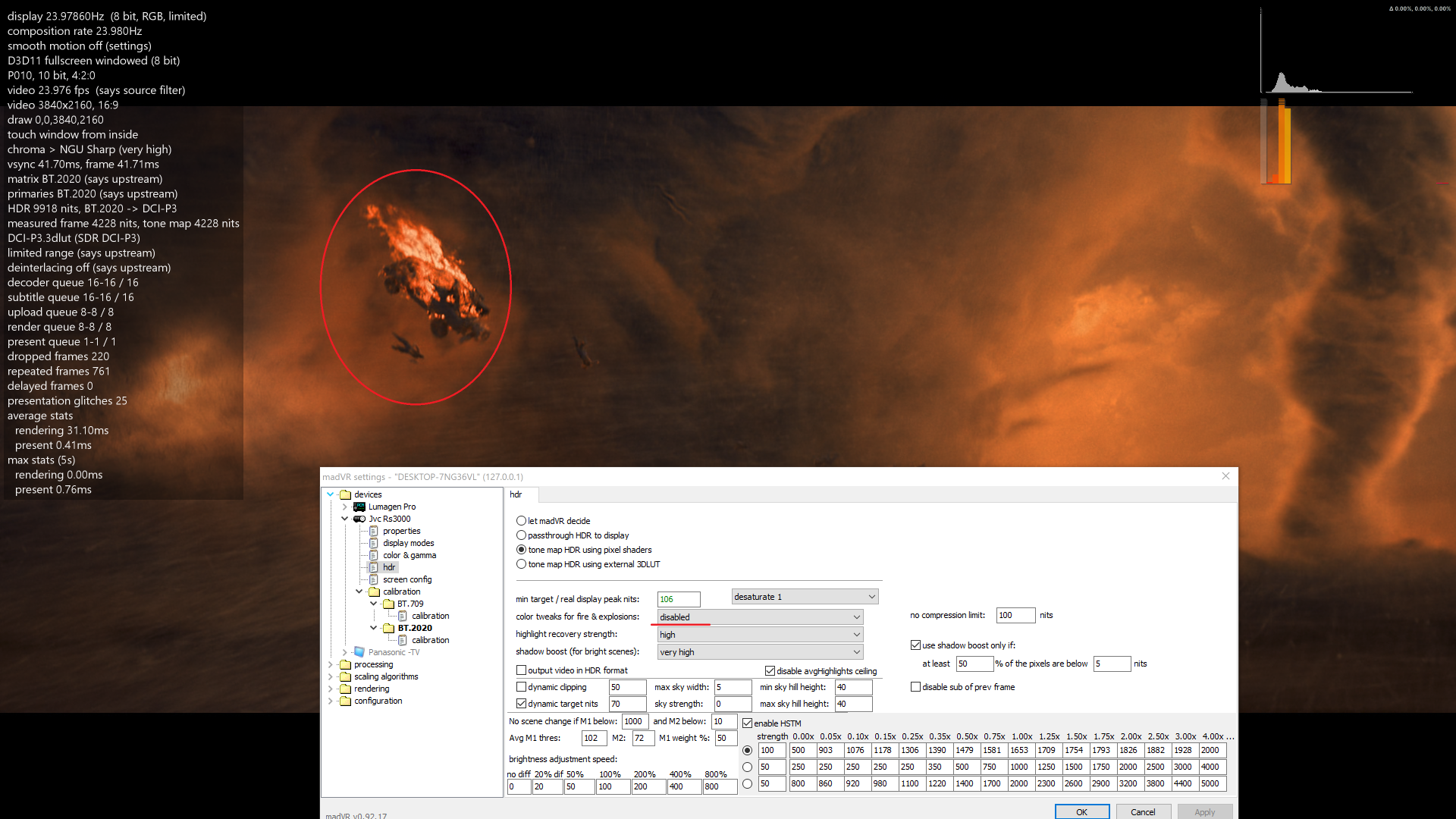Select passthrough HDR to display option
The image size is (1456, 819).
pyautogui.click(x=522, y=535)
